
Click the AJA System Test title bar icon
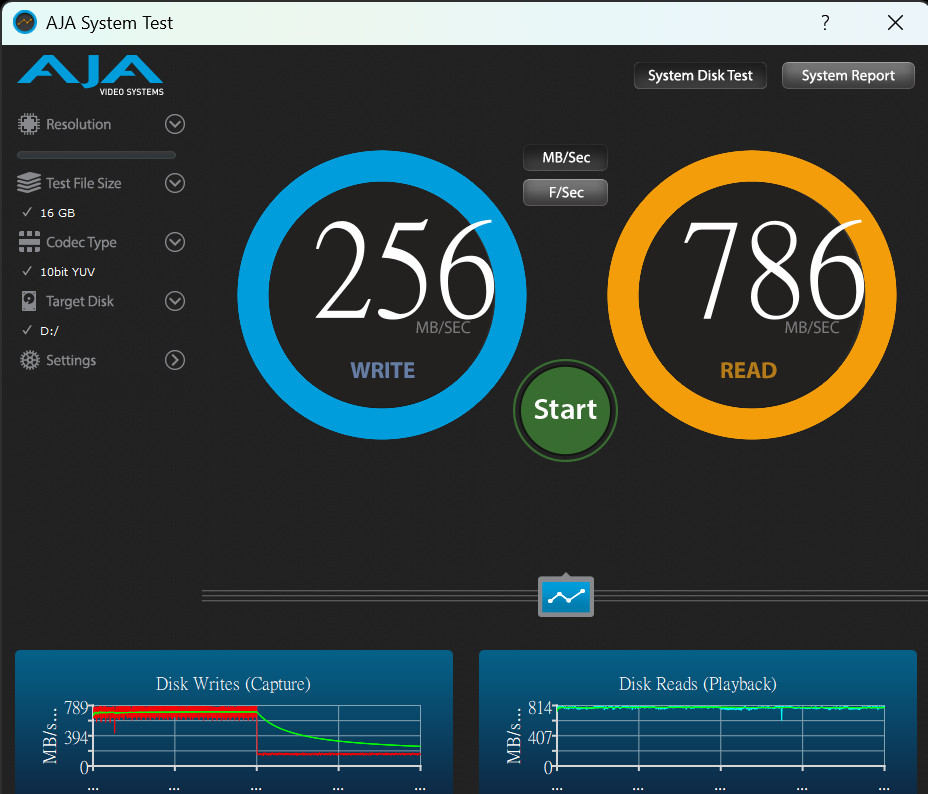tap(25, 22)
